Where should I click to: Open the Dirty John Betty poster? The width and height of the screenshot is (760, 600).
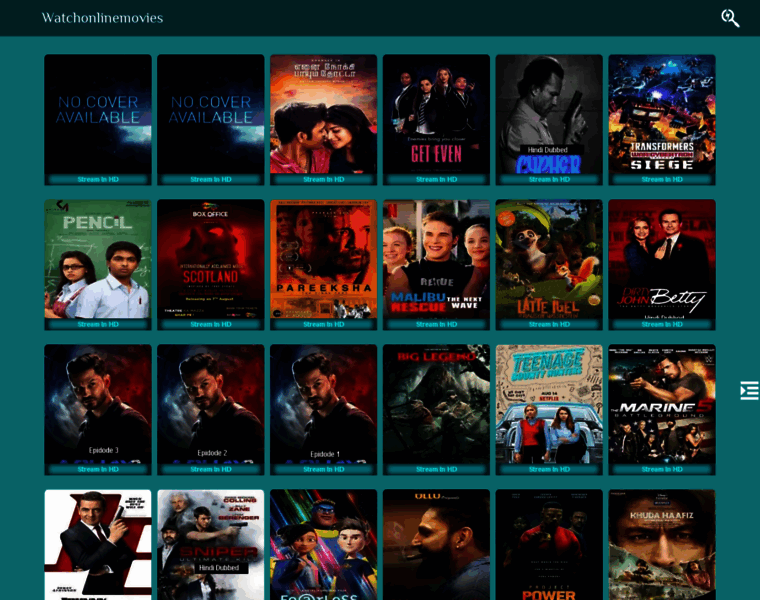coord(662,259)
